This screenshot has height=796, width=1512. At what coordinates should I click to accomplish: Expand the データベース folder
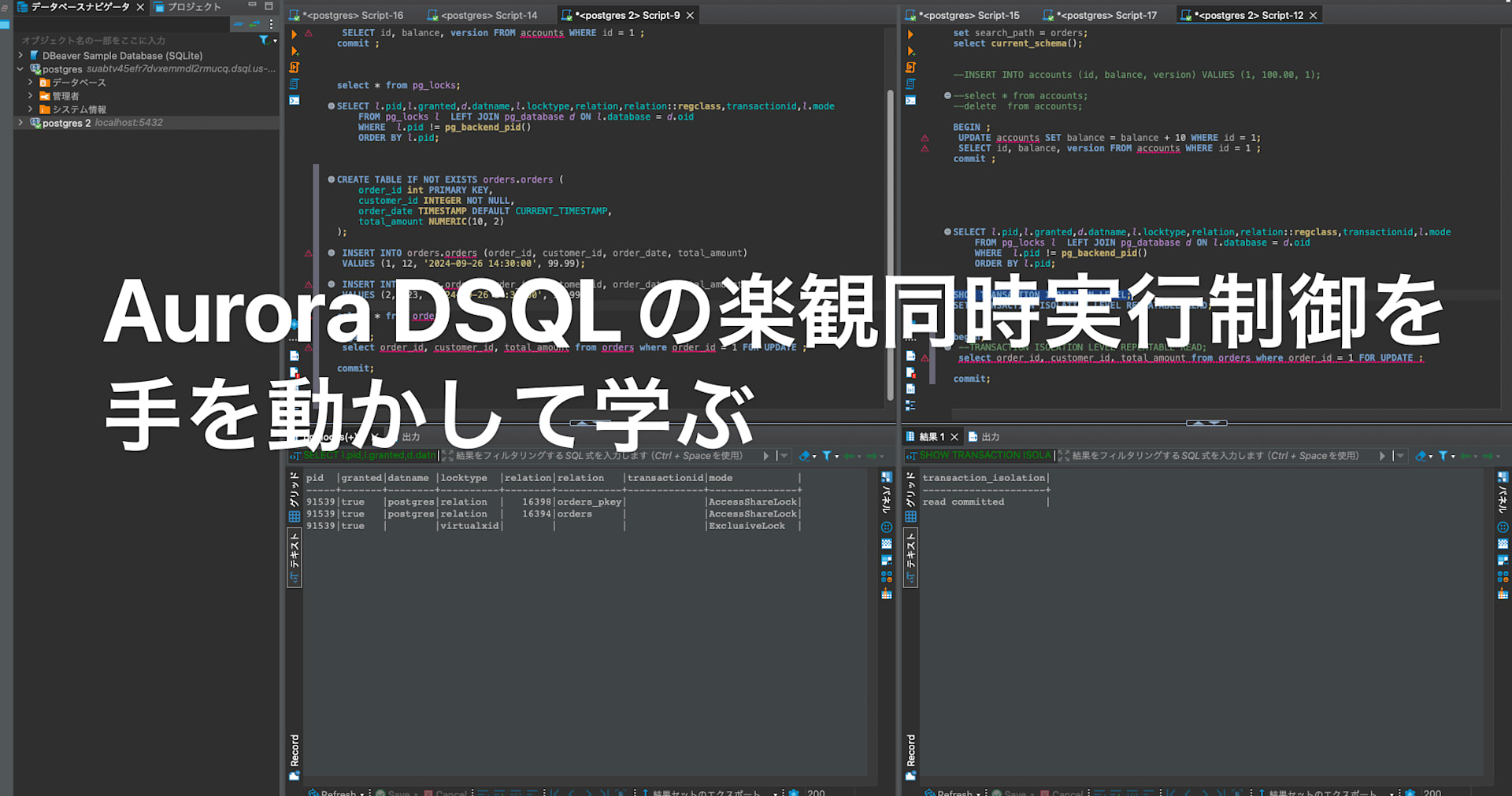click(31, 83)
